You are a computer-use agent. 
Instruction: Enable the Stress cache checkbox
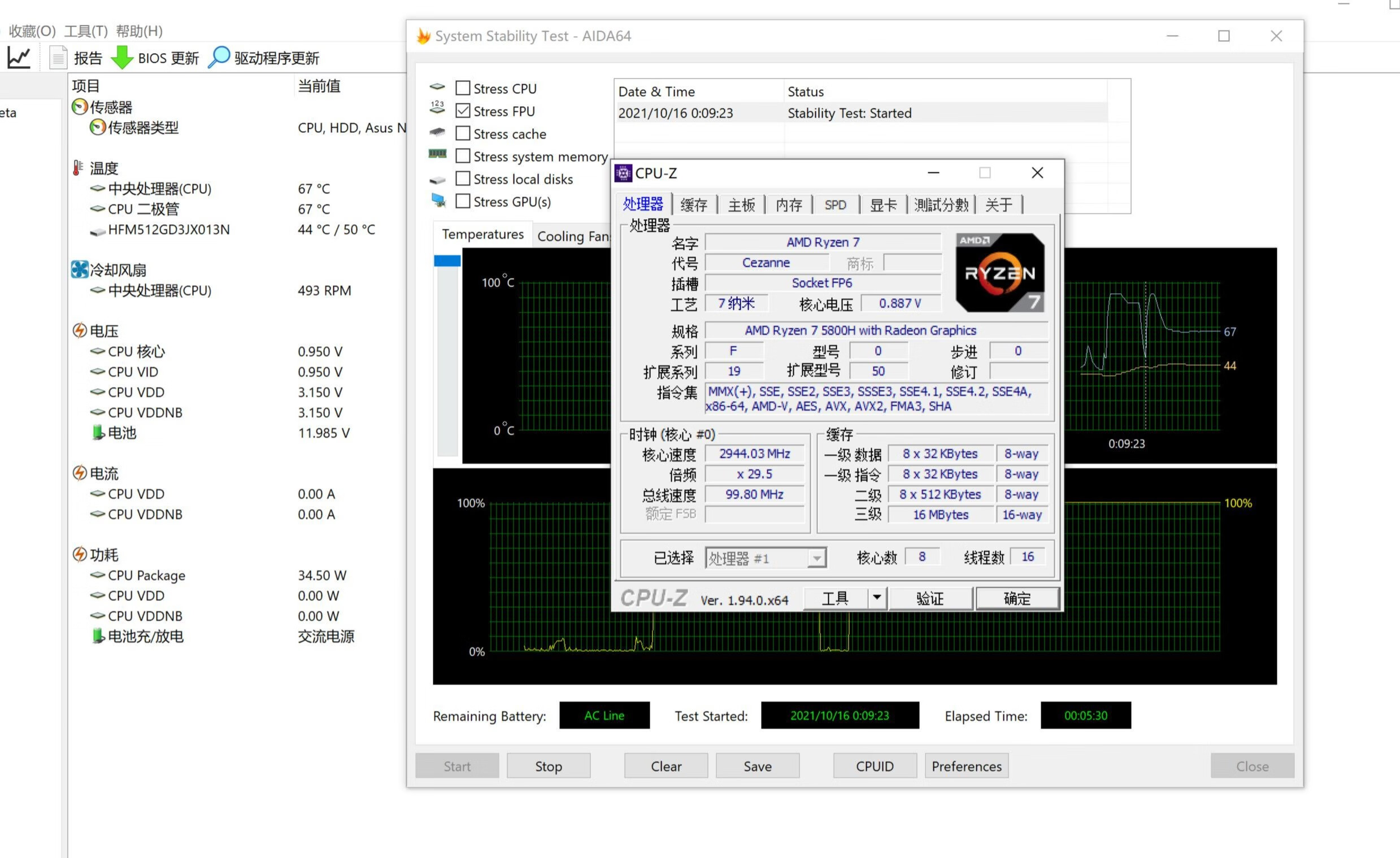[x=463, y=133]
